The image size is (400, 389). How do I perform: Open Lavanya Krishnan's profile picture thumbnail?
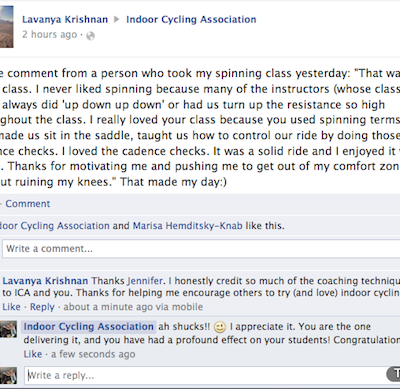point(7,27)
